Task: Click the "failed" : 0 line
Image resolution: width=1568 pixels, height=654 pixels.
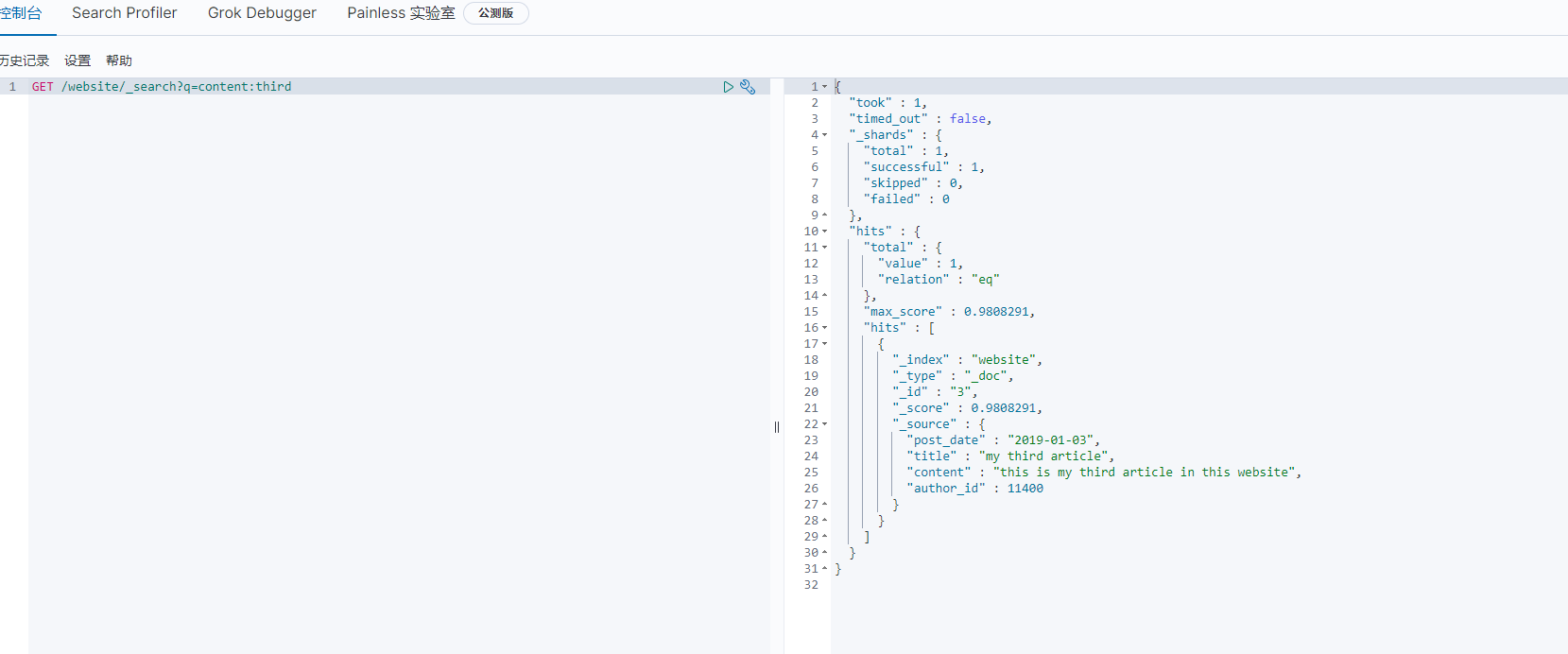Action: click(x=906, y=199)
